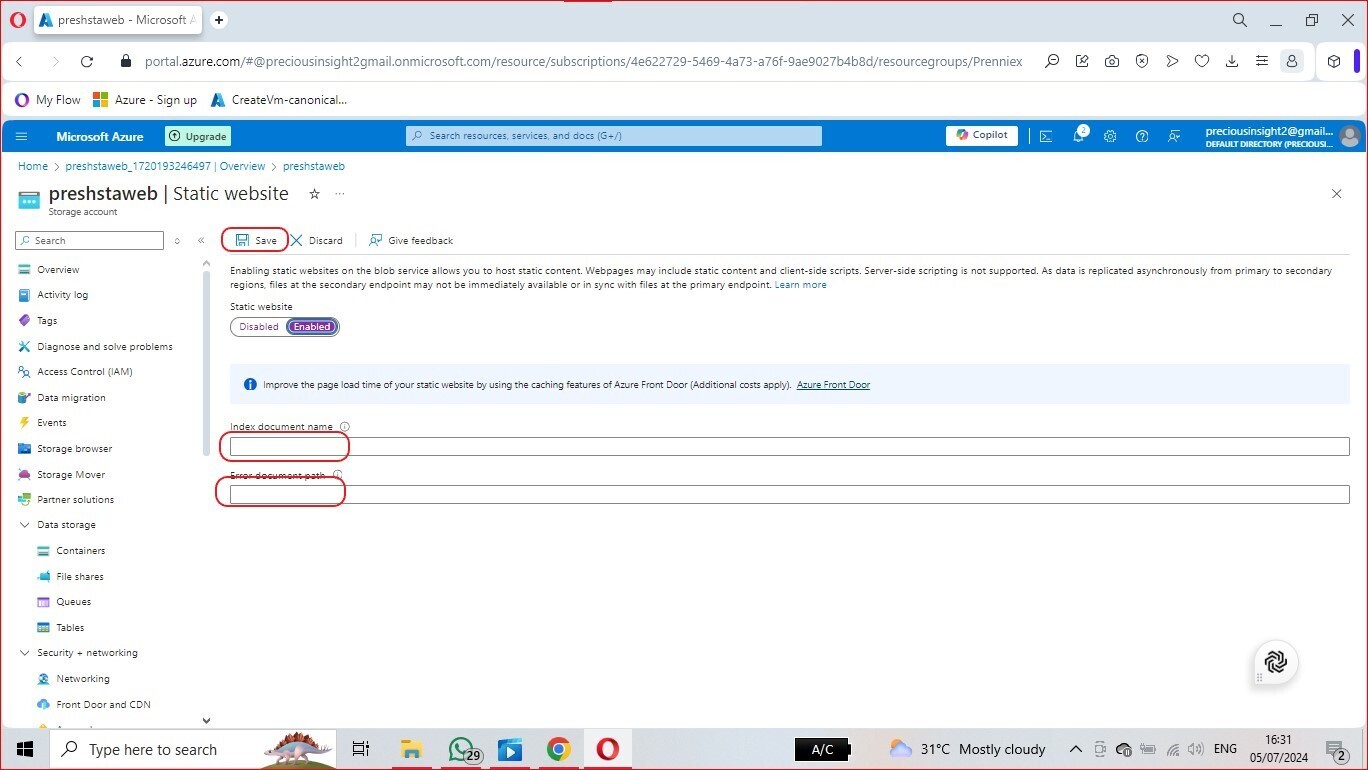This screenshot has height=770, width=1368.
Task: Click the sidebar scroll-down arrow
Action: coord(206,720)
